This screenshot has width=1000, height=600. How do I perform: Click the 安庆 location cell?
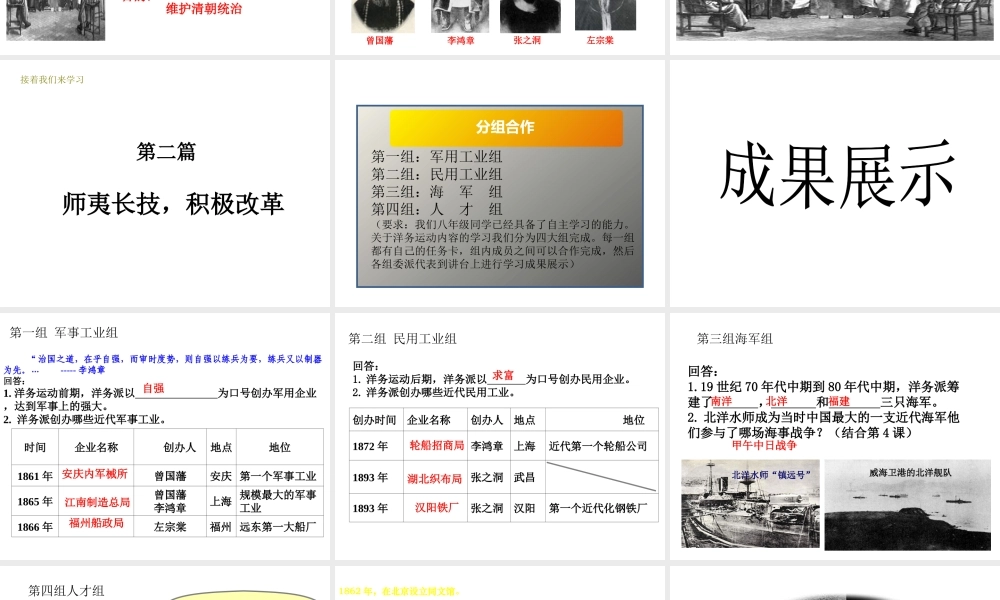tap(221, 476)
